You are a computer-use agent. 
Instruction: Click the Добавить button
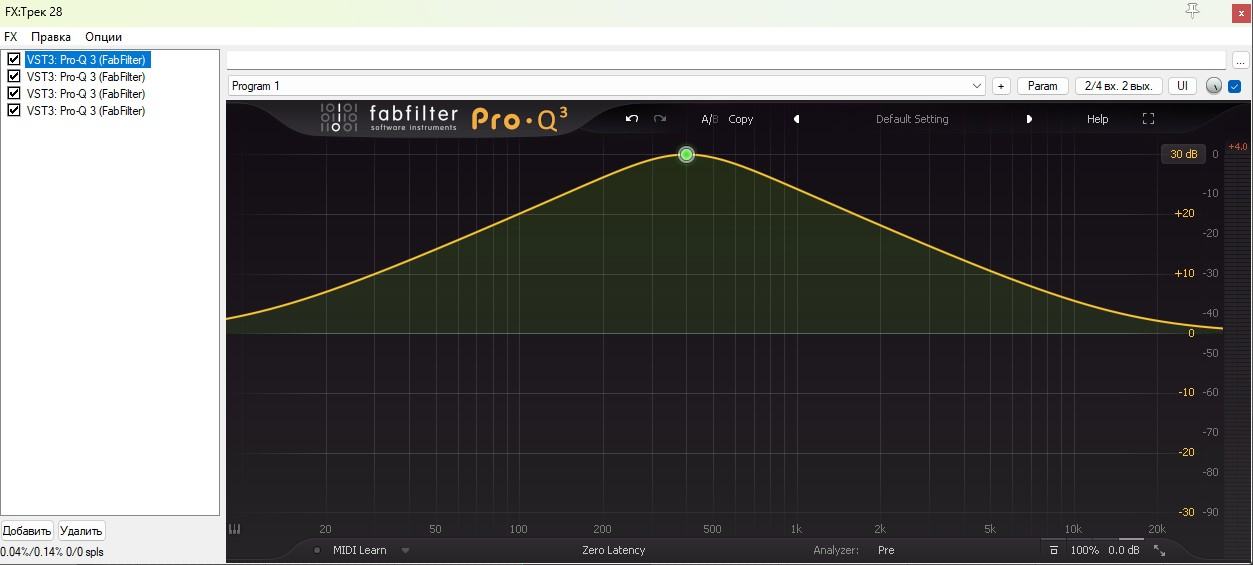coord(27,531)
